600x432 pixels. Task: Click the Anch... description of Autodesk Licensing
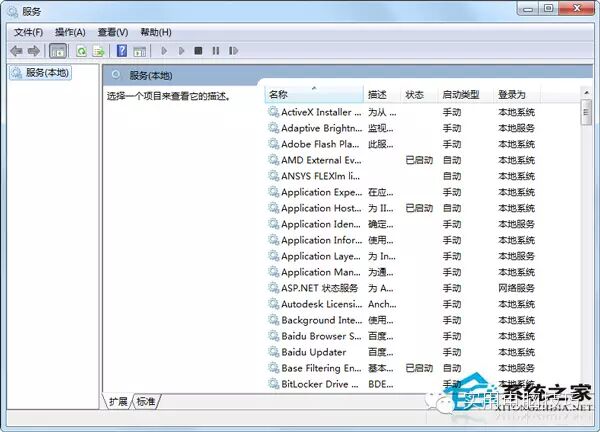click(x=382, y=304)
